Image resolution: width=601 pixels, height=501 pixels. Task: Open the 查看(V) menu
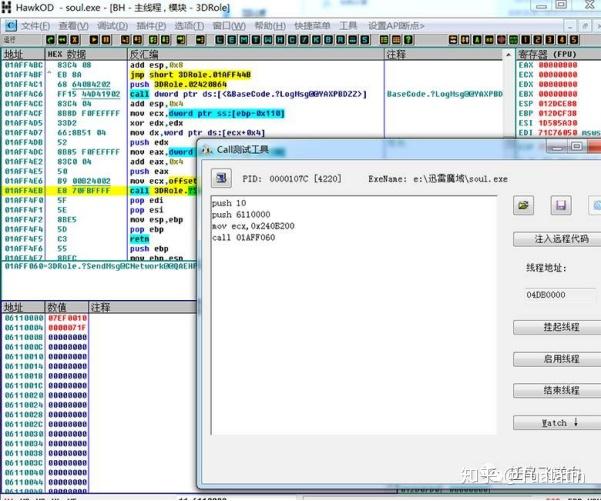[x=74, y=26]
